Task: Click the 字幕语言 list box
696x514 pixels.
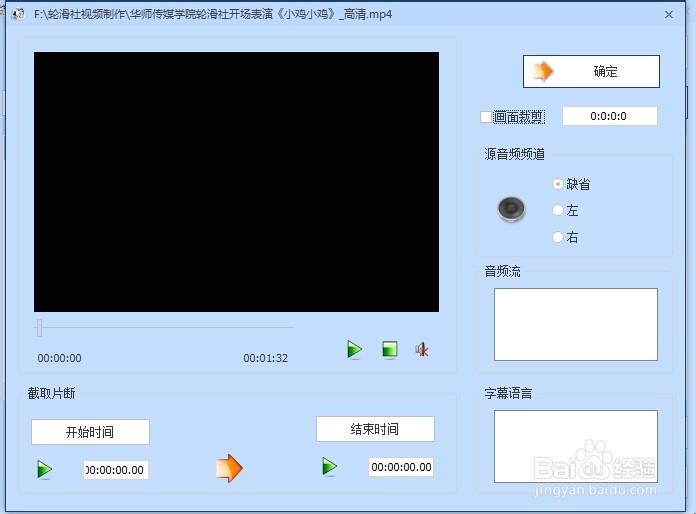Action: point(576,446)
